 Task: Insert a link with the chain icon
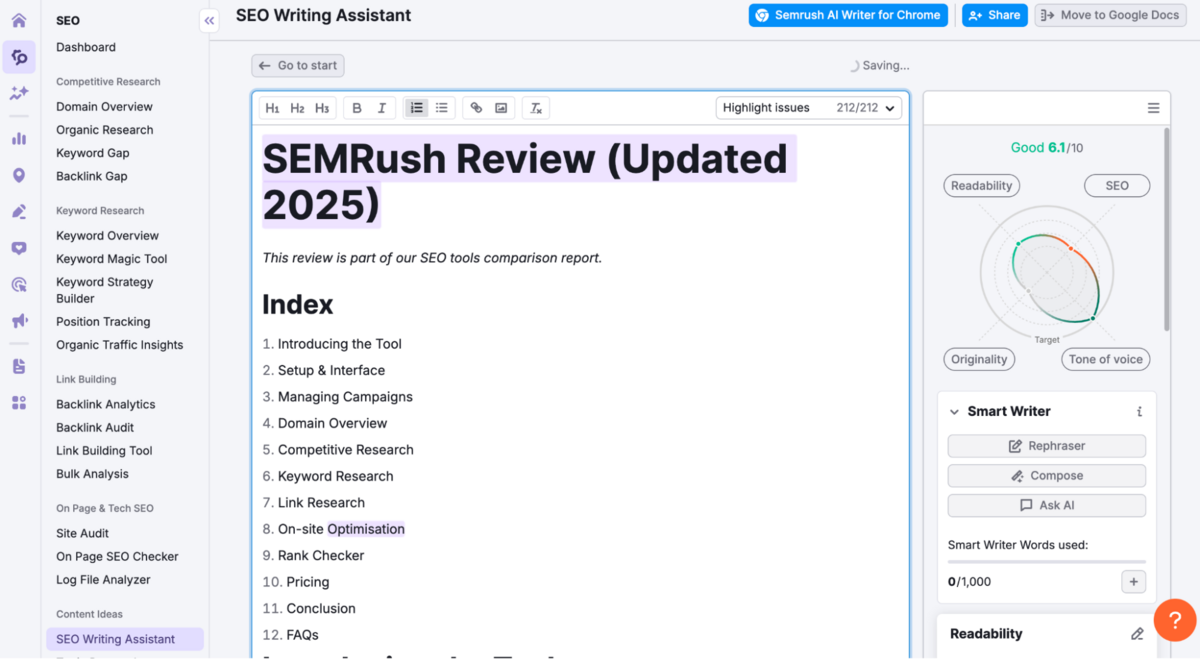click(x=476, y=108)
